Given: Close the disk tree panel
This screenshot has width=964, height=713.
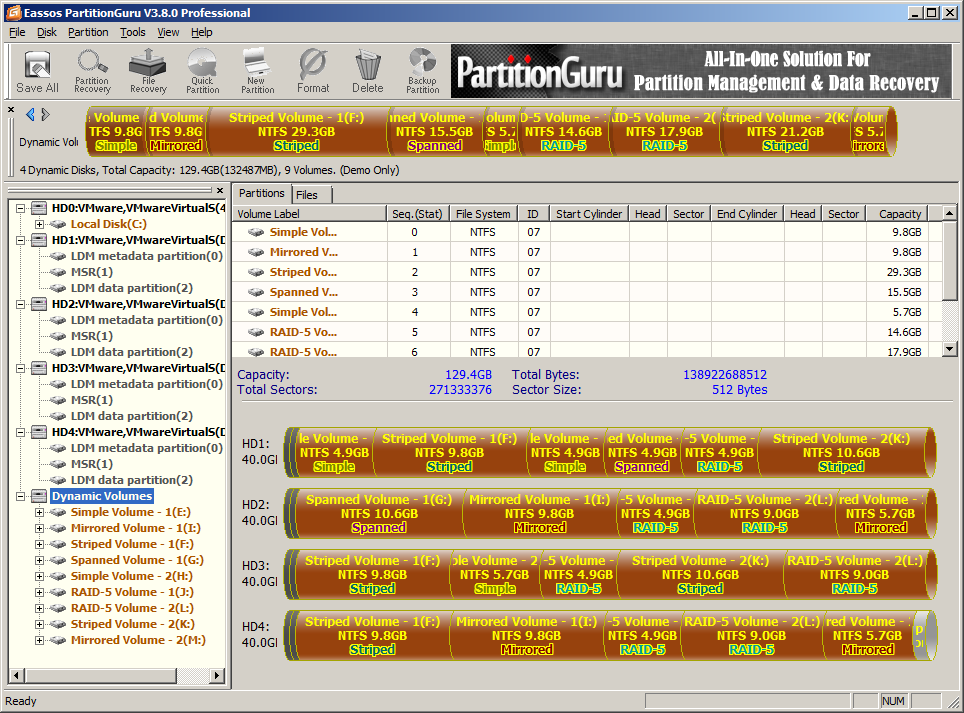Looking at the screenshot, I should click(220, 191).
